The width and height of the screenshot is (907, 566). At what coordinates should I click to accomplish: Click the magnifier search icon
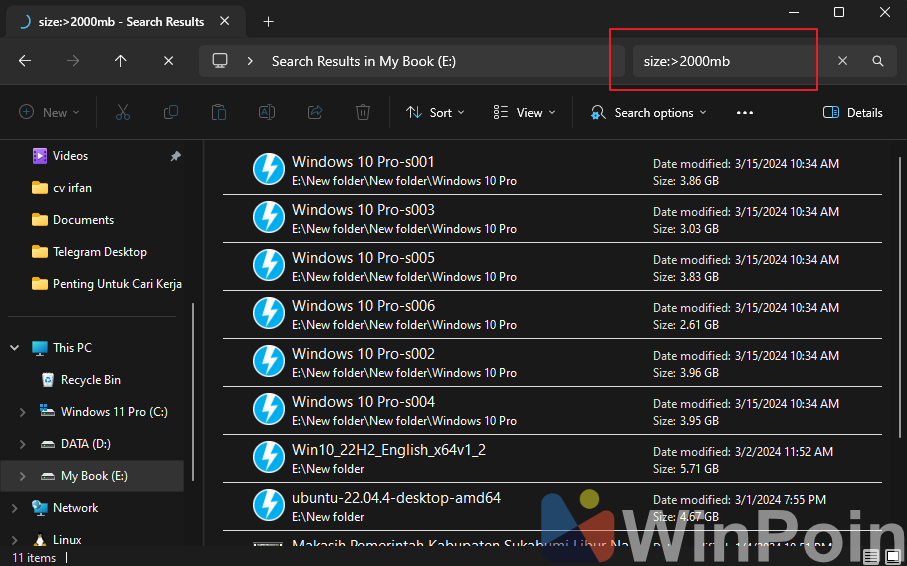pos(877,61)
